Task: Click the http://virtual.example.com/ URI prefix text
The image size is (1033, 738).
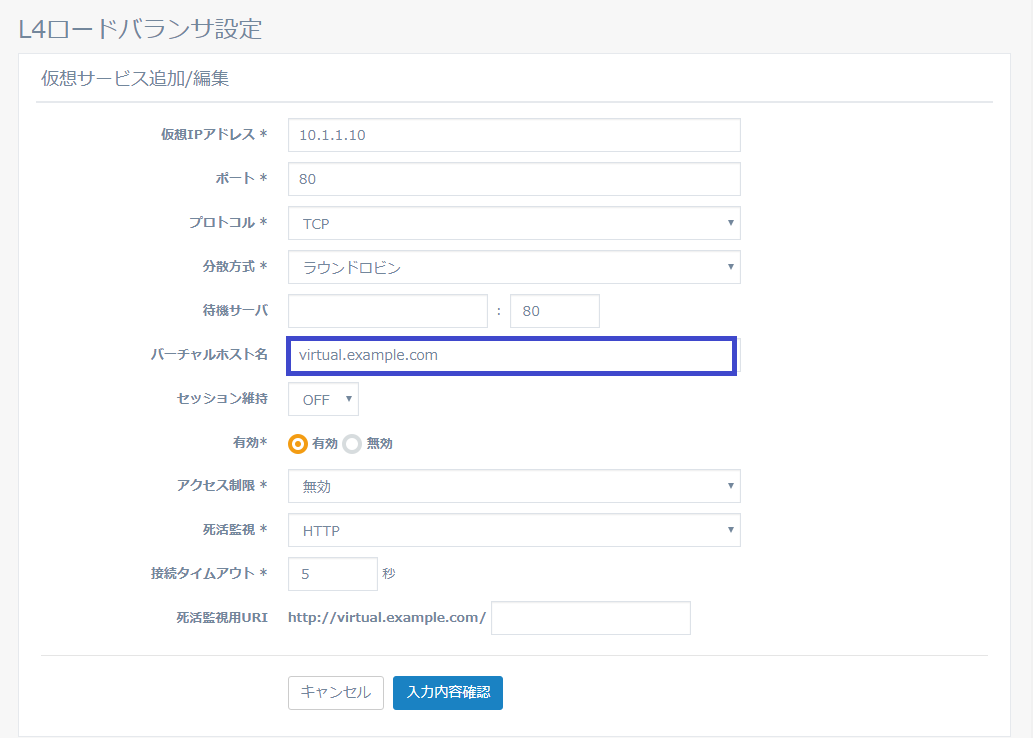Action: coord(386,618)
